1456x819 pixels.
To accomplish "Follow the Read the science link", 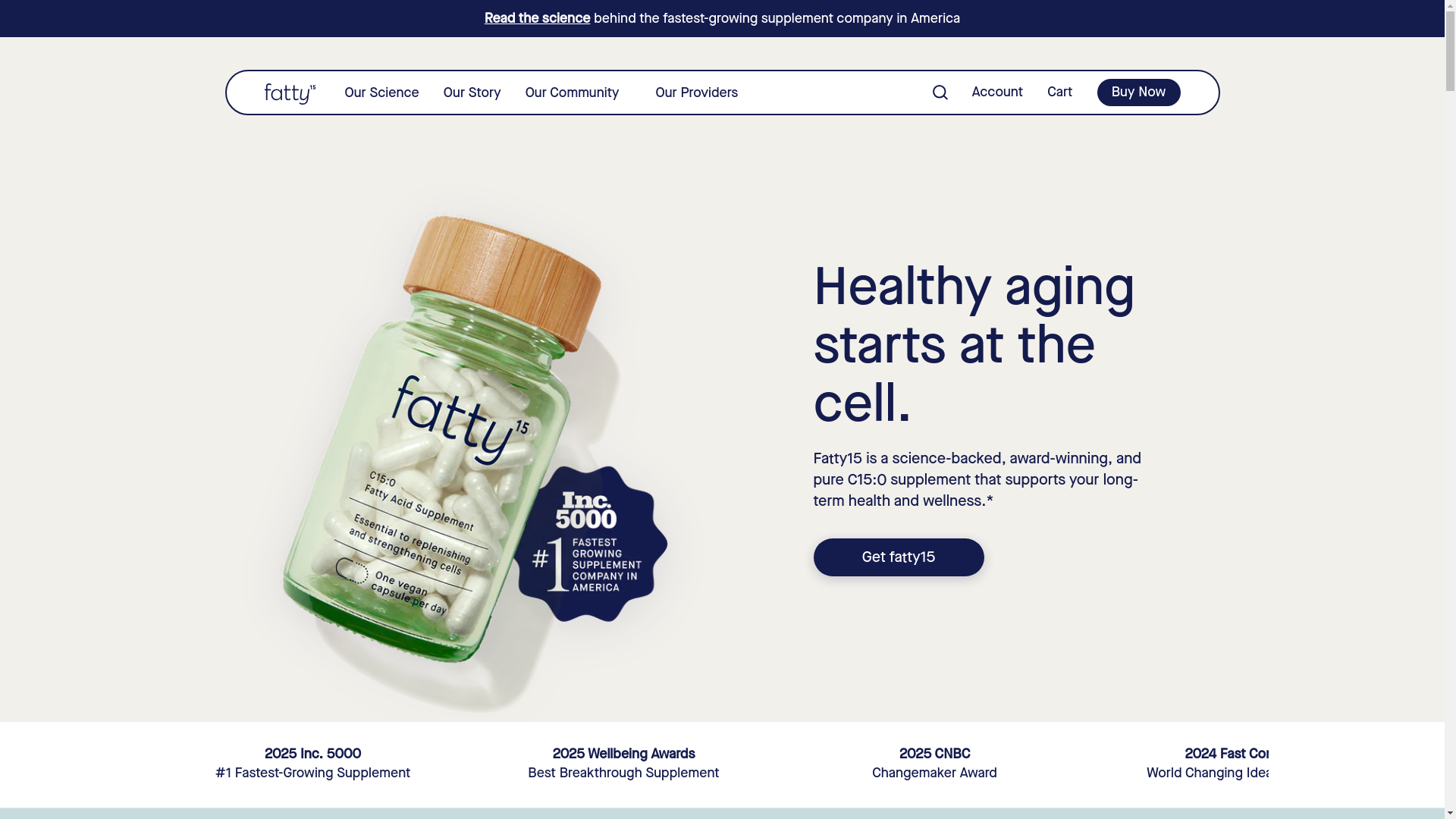I will (x=537, y=18).
